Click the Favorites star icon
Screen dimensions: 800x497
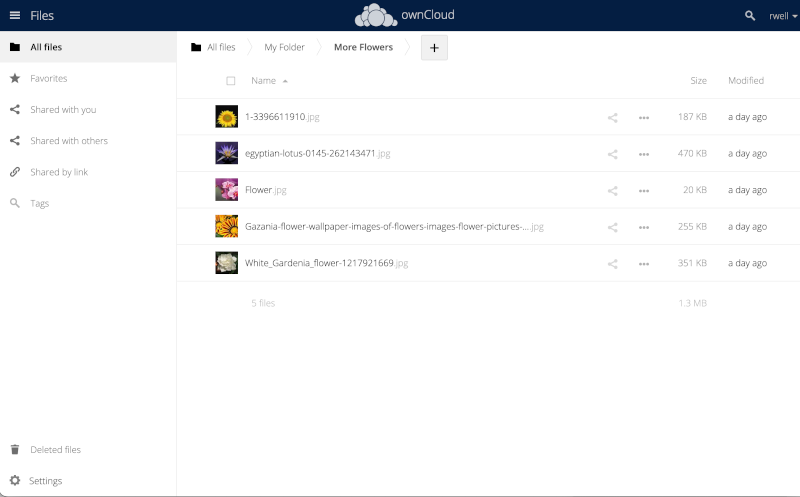tap(15, 78)
